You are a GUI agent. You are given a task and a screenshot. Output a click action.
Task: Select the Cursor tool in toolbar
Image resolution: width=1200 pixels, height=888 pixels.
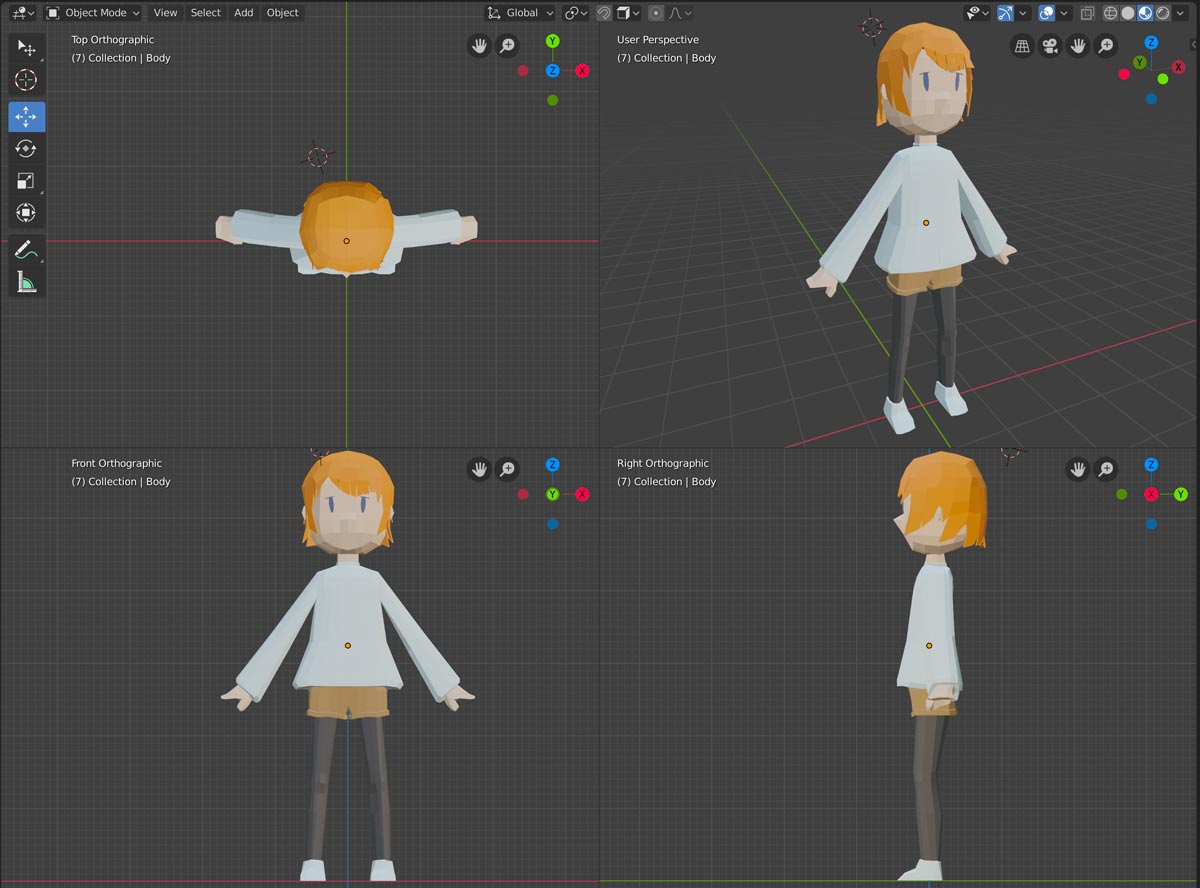point(26,80)
